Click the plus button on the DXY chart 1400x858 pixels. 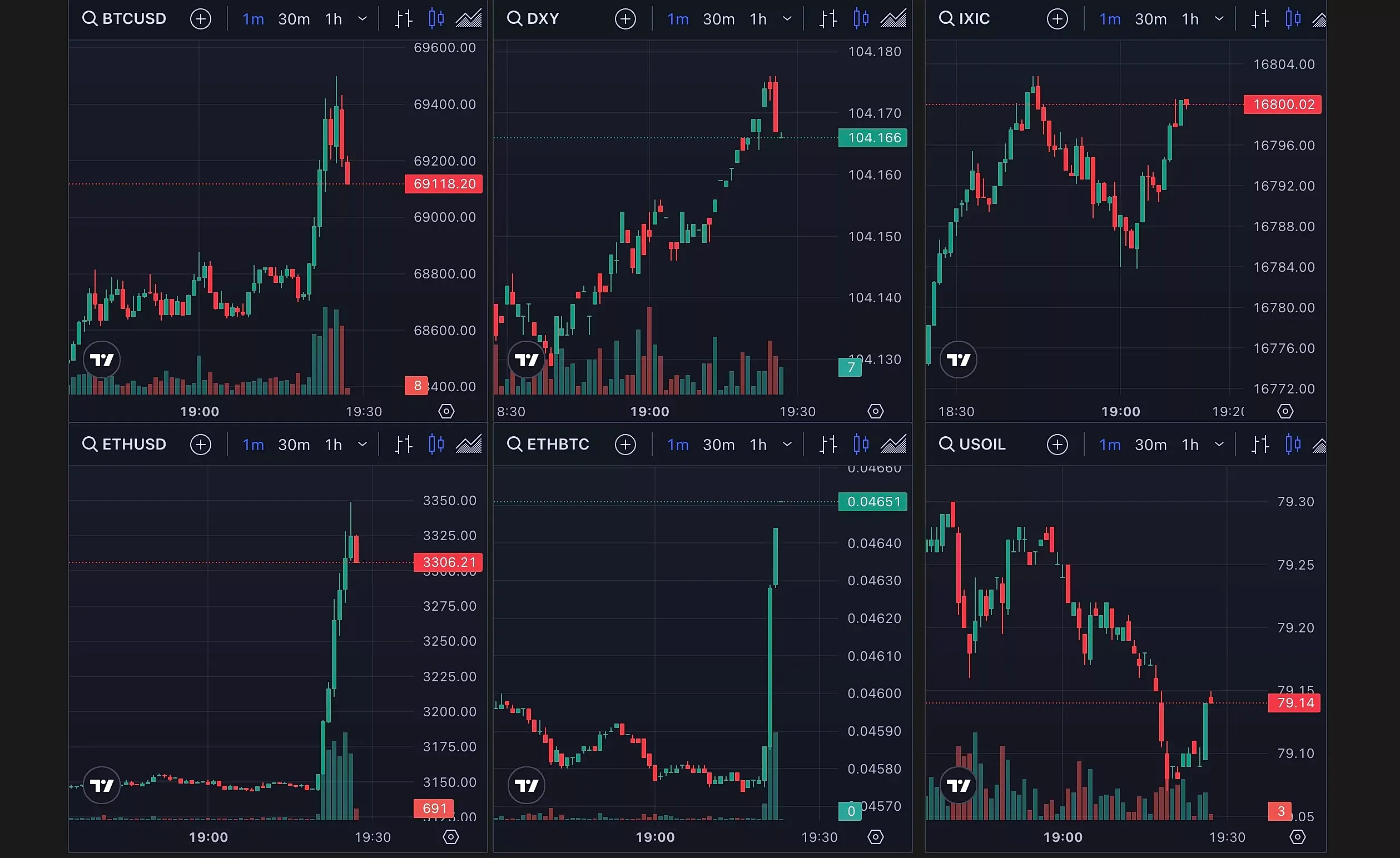[625, 18]
